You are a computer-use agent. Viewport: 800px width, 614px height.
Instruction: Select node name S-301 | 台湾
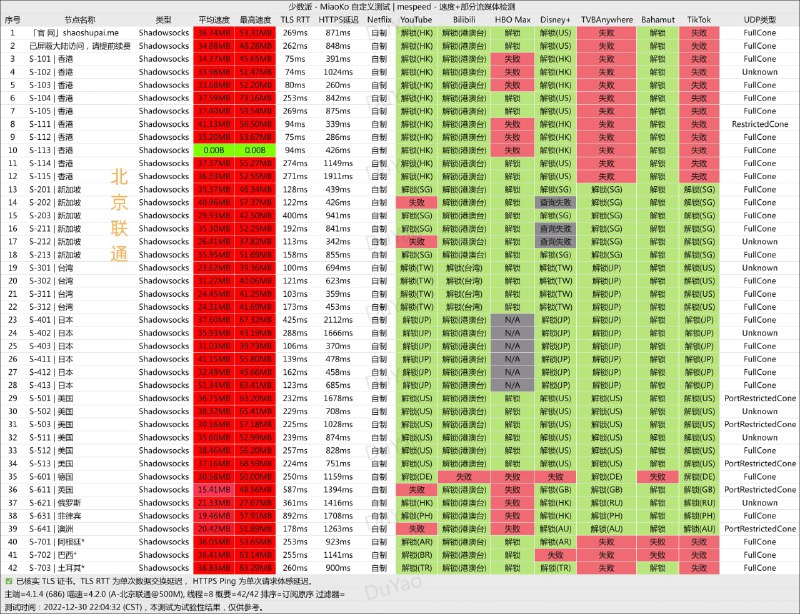[51, 268]
